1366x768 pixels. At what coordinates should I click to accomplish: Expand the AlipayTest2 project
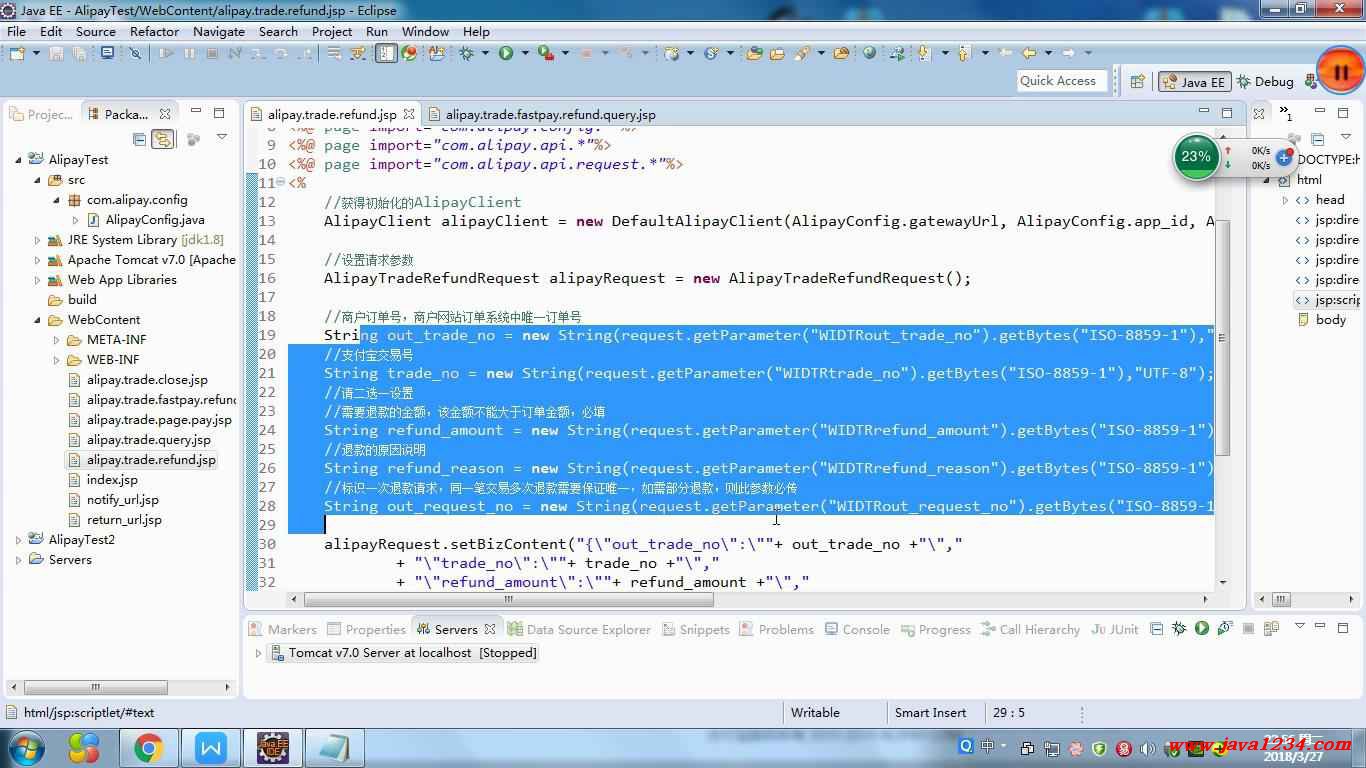pos(19,540)
